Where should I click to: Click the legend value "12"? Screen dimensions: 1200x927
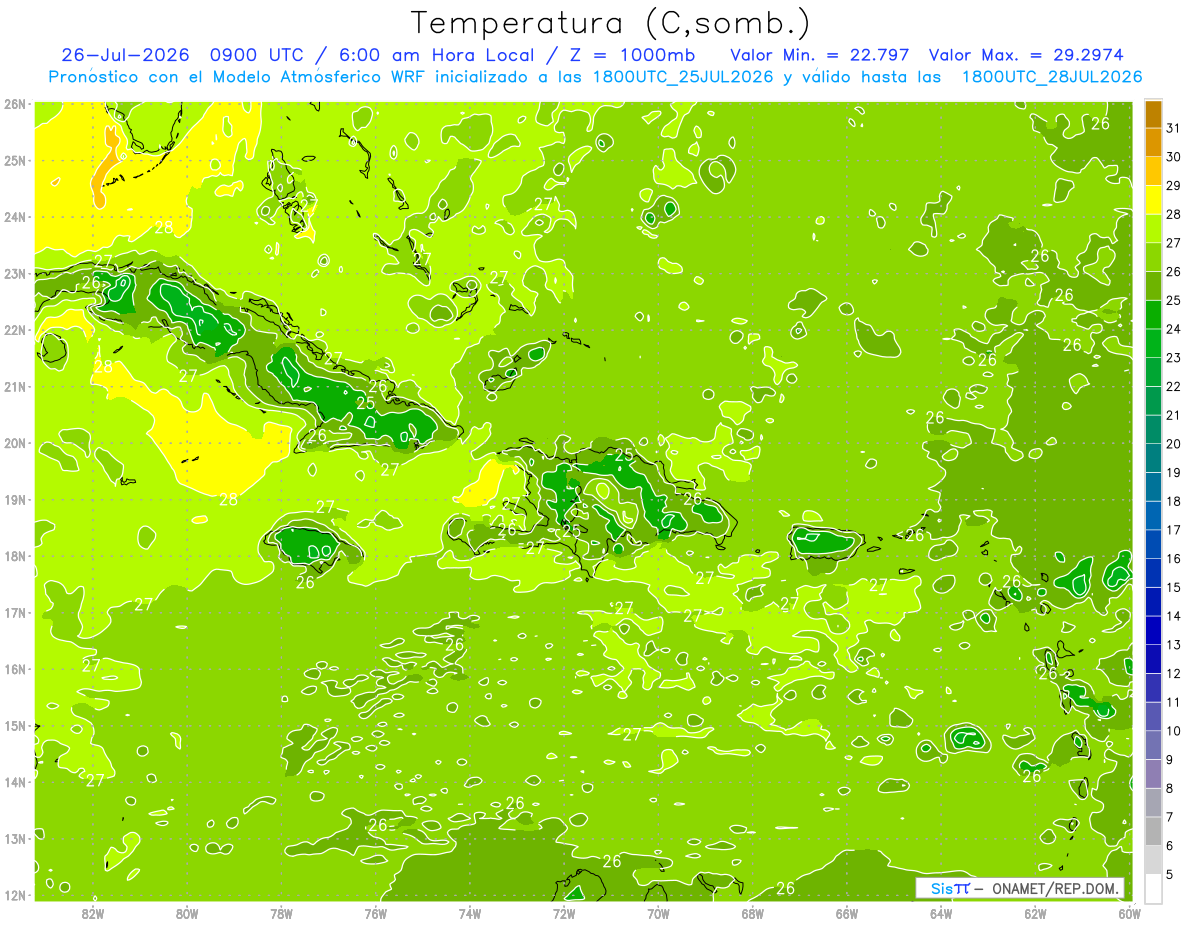1174,673
